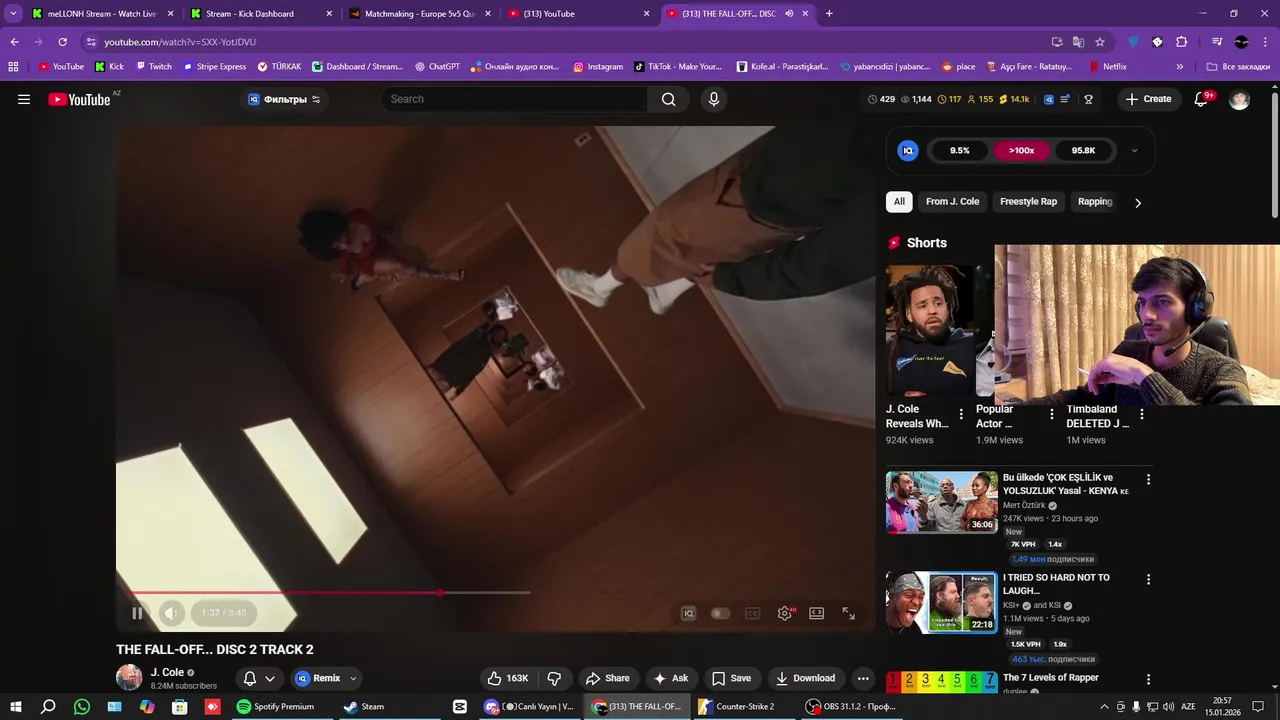
Task: Open player settings gear
Action: coord(785,613)
